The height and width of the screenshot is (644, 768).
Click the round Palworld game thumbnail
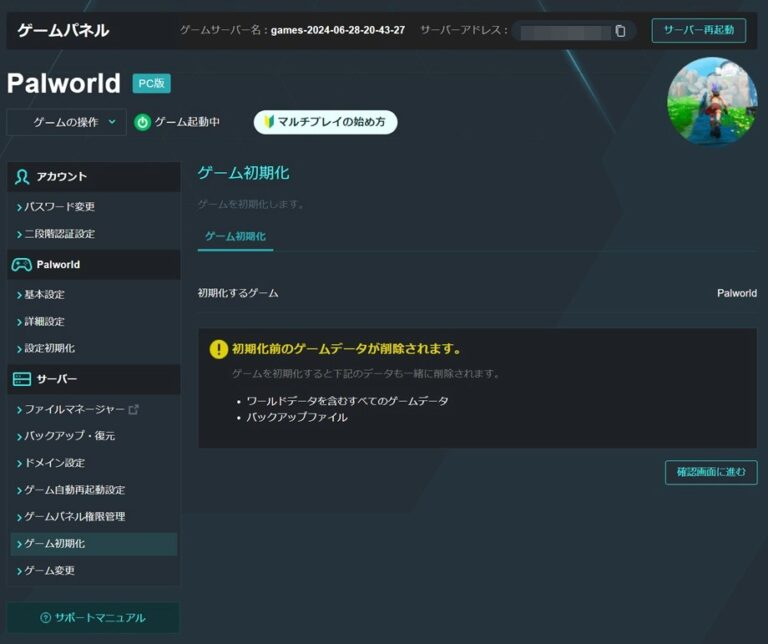tap(712, 100)
